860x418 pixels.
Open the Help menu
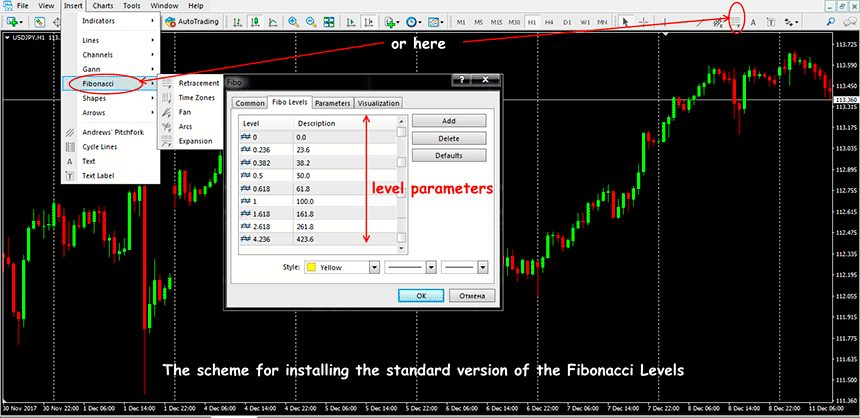(195, 6)
